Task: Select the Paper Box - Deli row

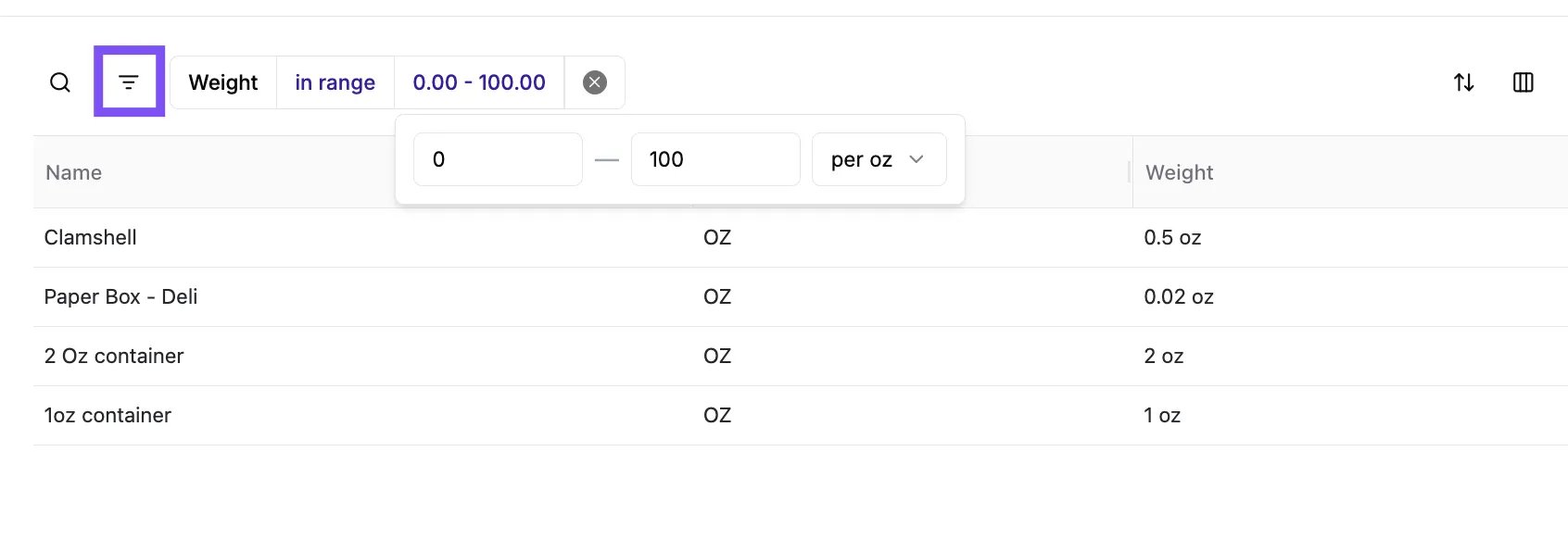Action: point(801,297)
